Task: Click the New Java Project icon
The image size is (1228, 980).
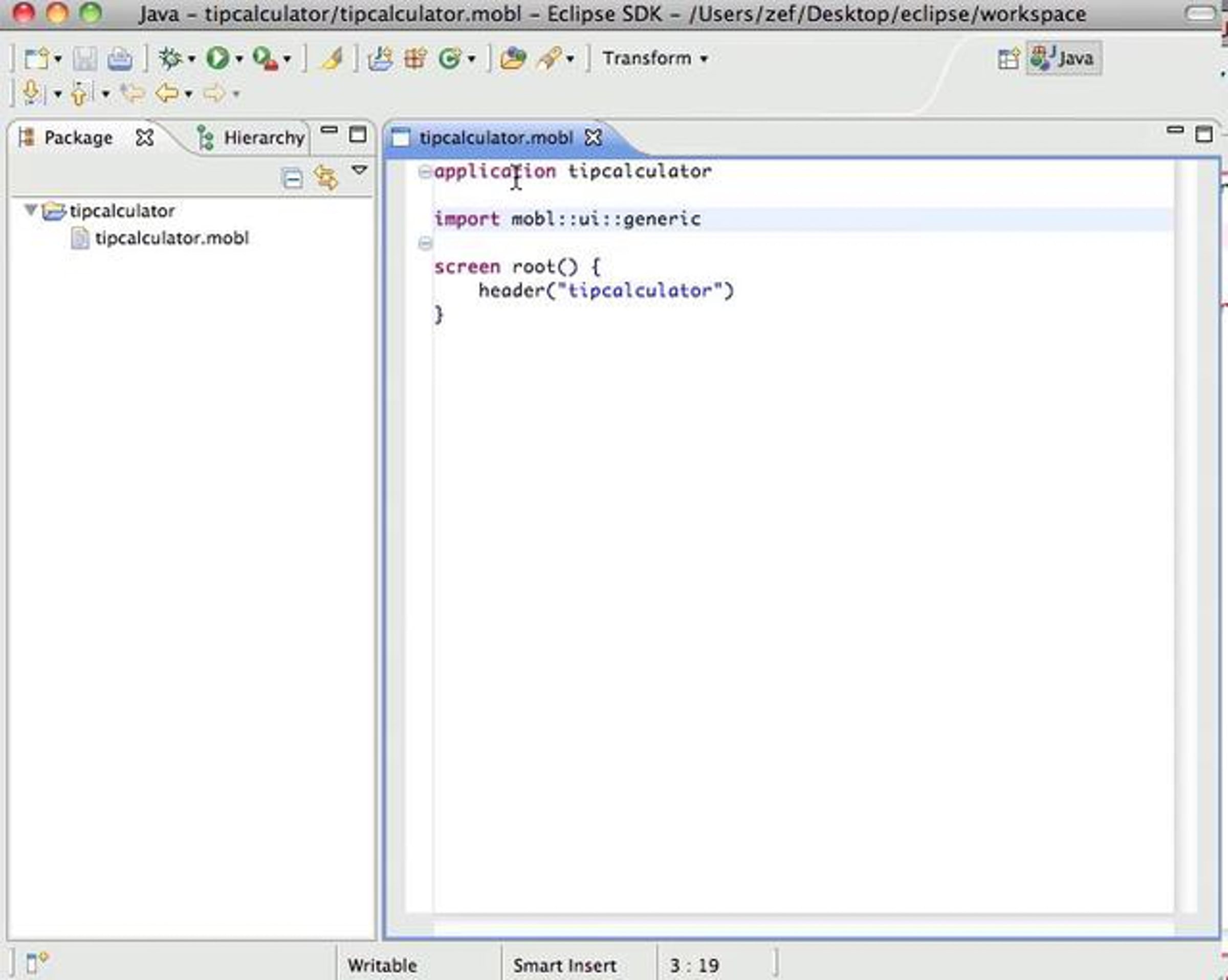Action: point(381,59)
